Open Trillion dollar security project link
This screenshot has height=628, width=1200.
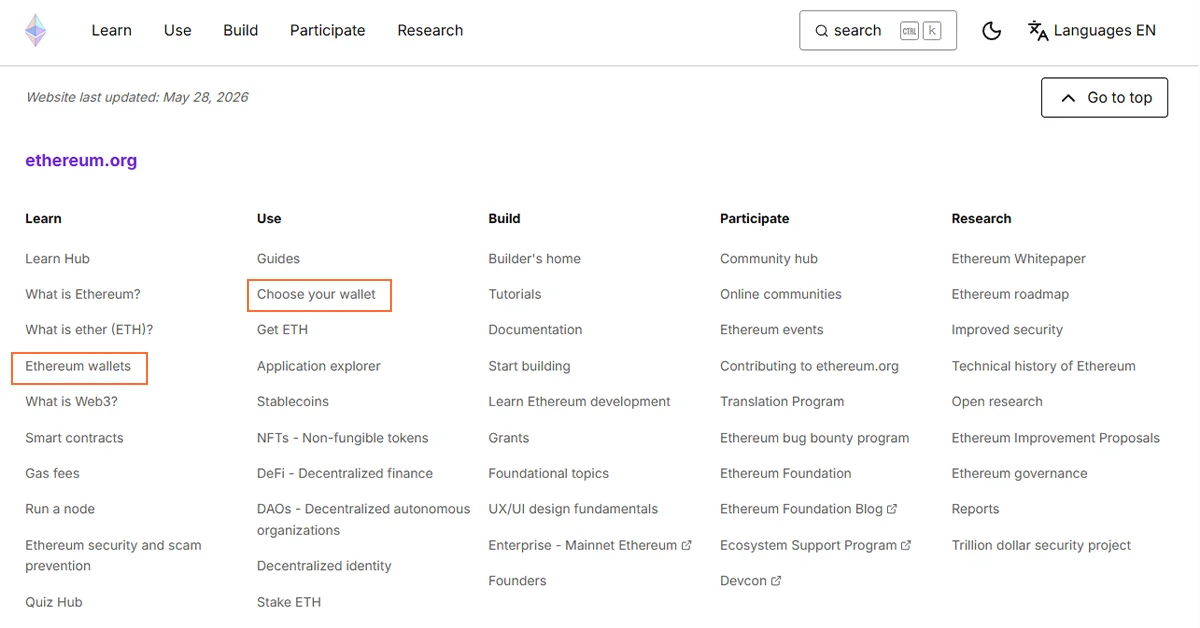coord(1041,545)
